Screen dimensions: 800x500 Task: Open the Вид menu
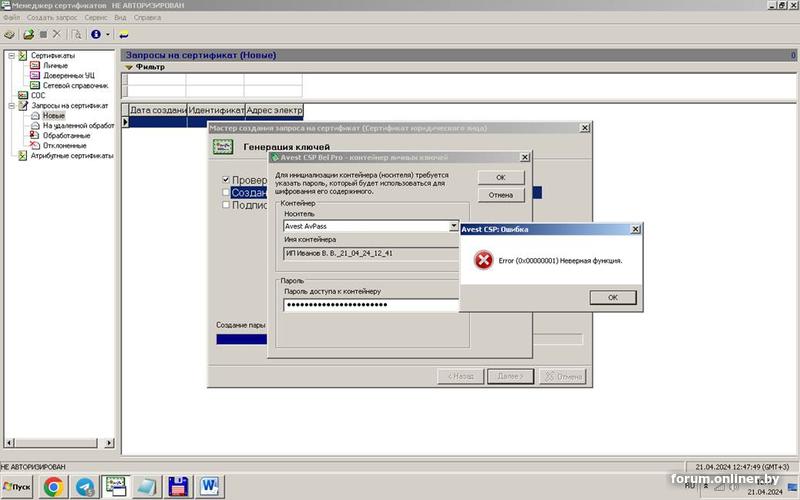120,17
